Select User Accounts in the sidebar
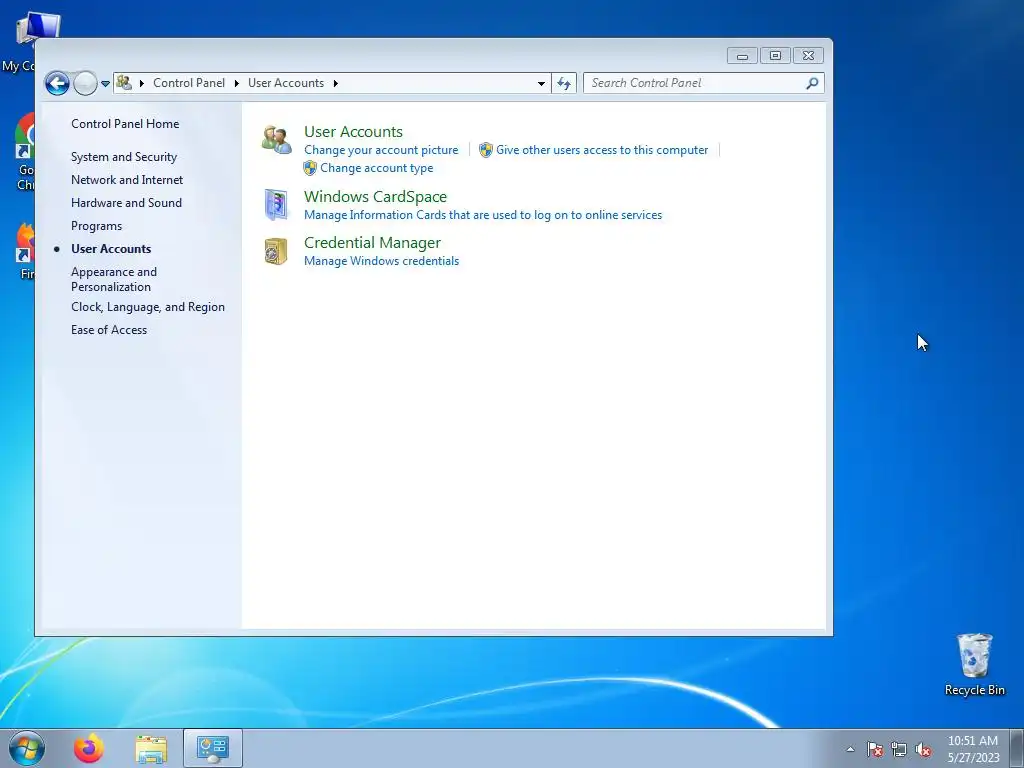The image size is (1024, 768). tap(111, 249)
